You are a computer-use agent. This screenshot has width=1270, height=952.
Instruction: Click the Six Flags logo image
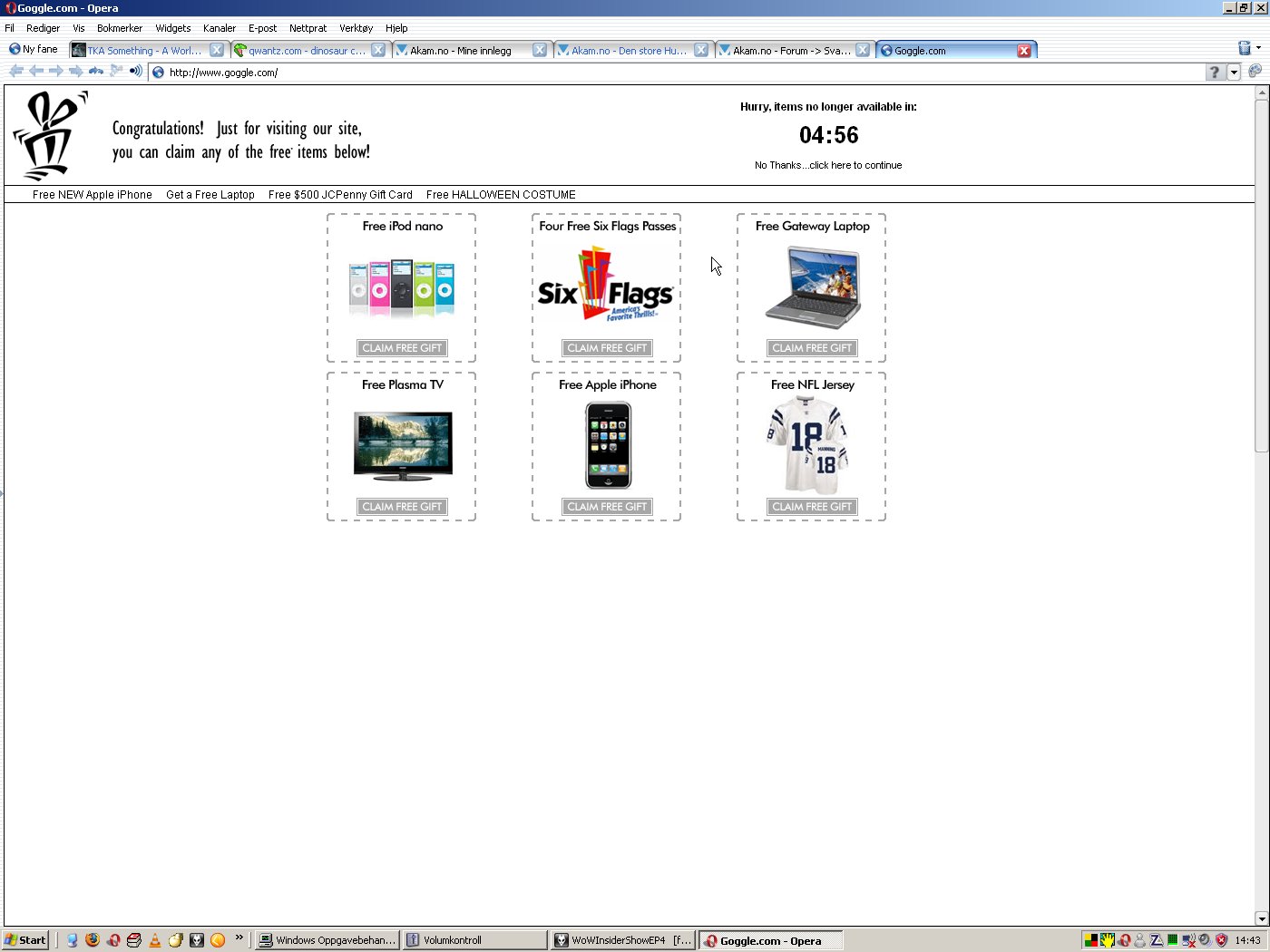click(606, 285)
